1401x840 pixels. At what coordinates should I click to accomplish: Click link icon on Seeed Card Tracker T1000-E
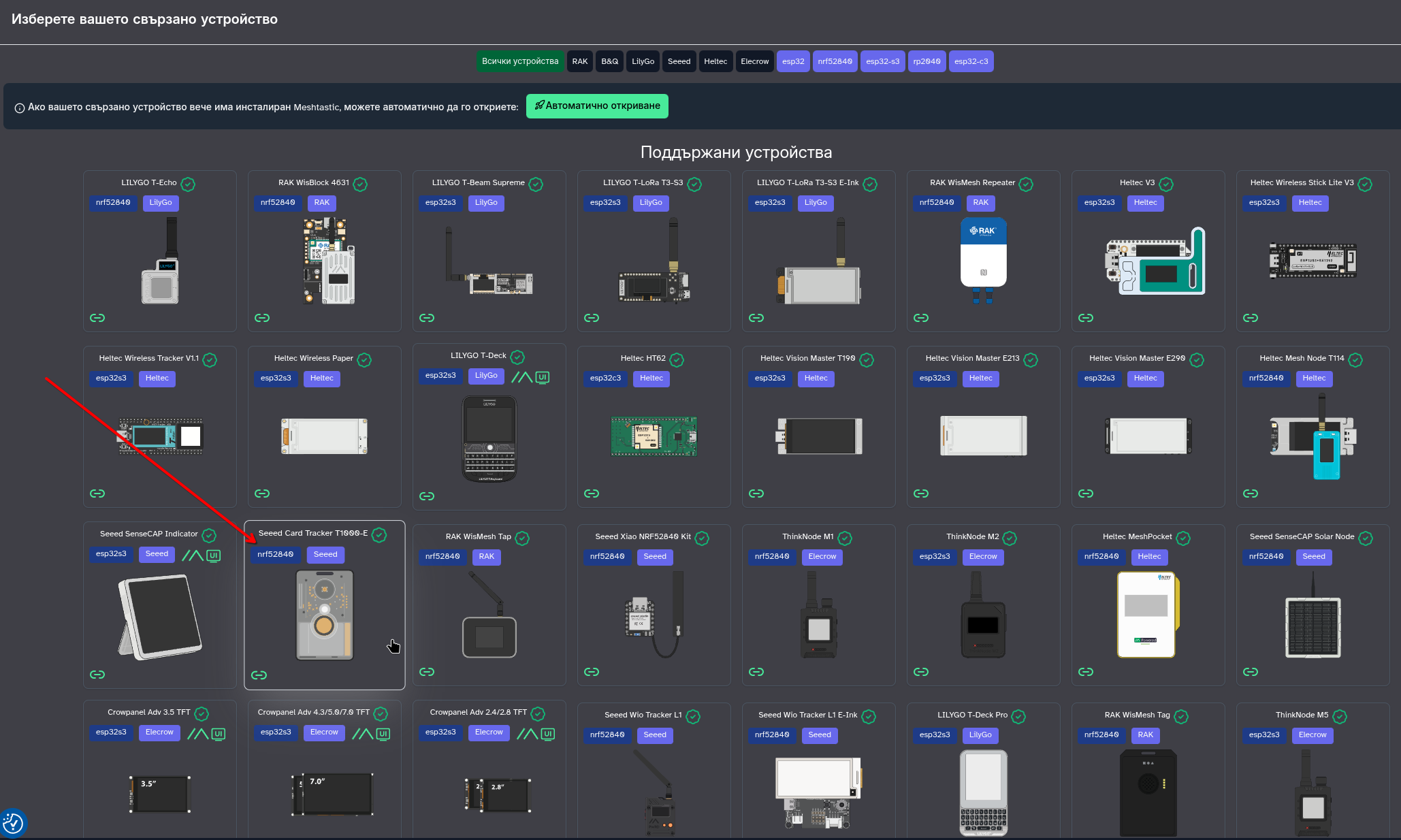pos(259,675)
